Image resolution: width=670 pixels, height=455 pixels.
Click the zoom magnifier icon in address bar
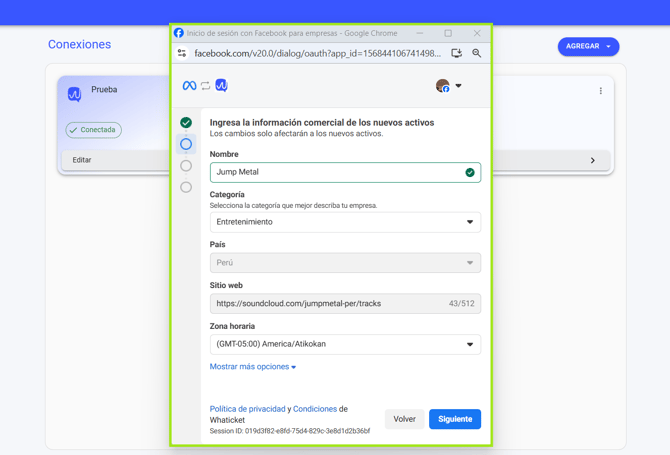476,53
